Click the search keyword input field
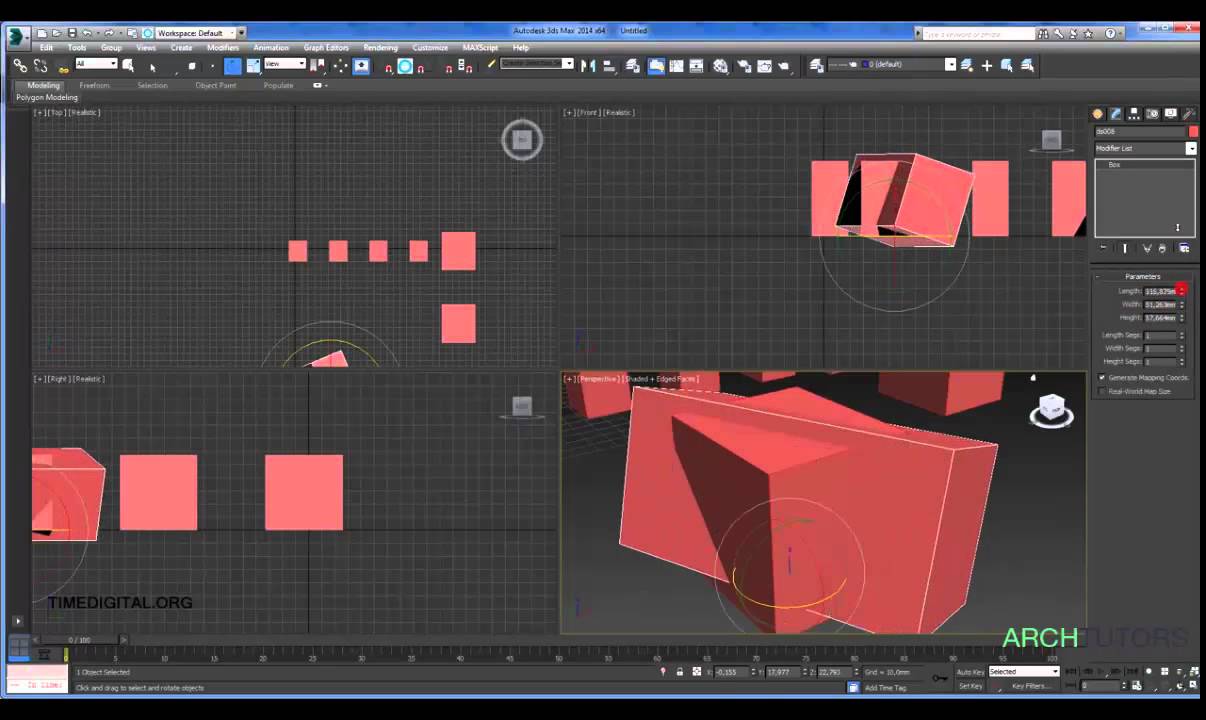The width and height of the screenshot is (1206, 720). pyautogui.click(x=978, y=34)
